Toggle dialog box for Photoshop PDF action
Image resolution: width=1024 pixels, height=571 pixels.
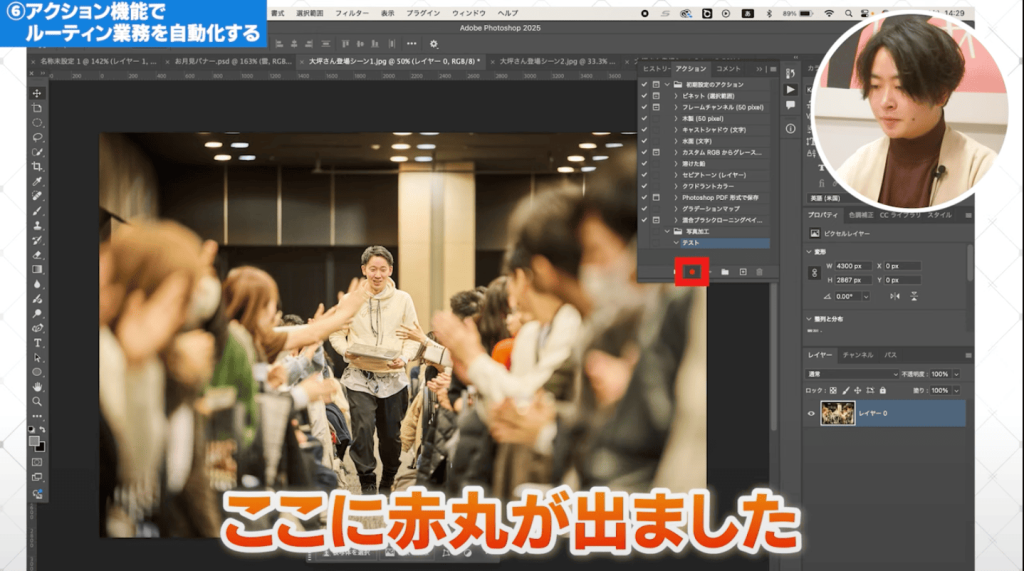656,197
